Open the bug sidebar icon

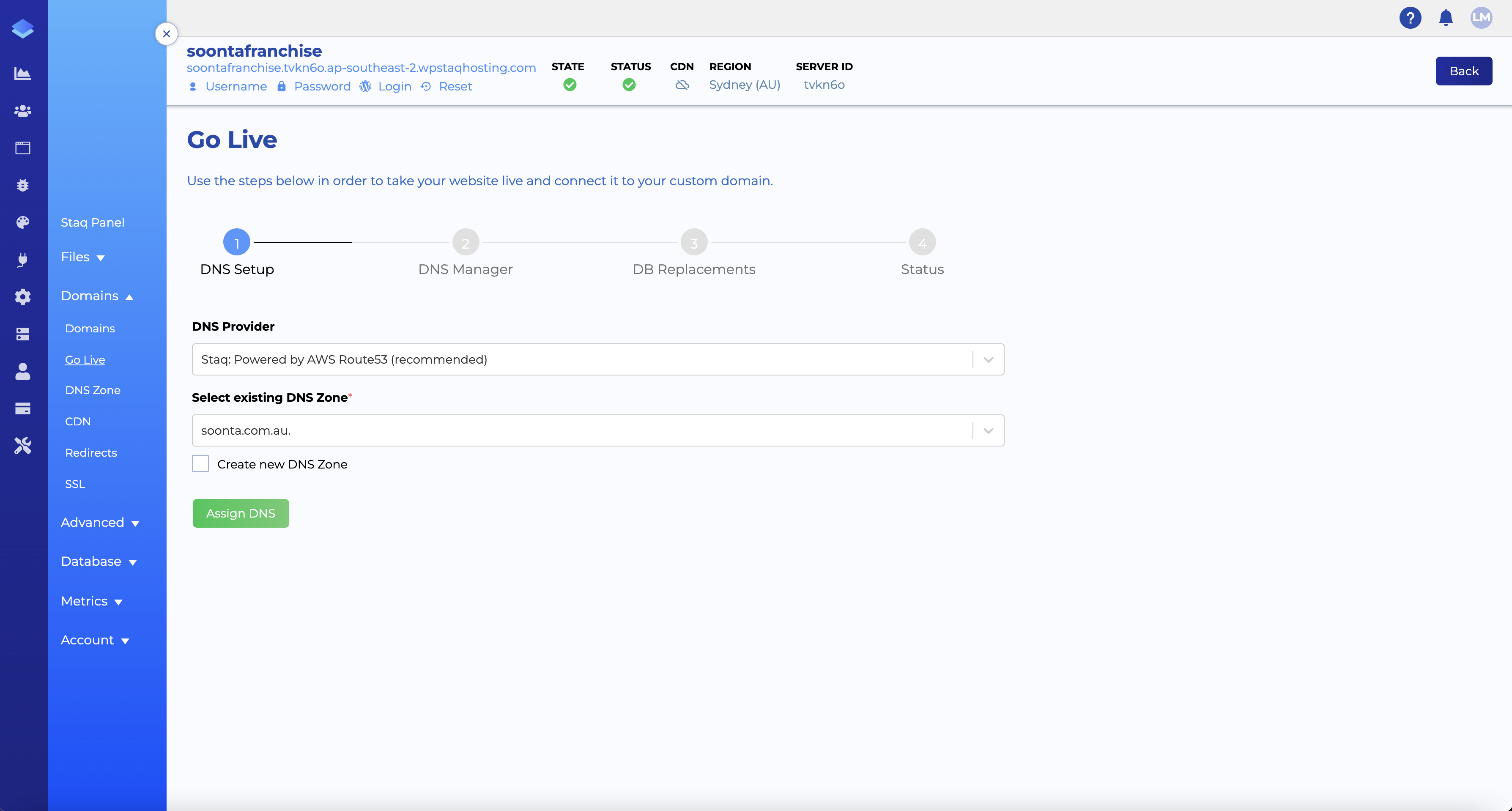(x=23, y=186)
